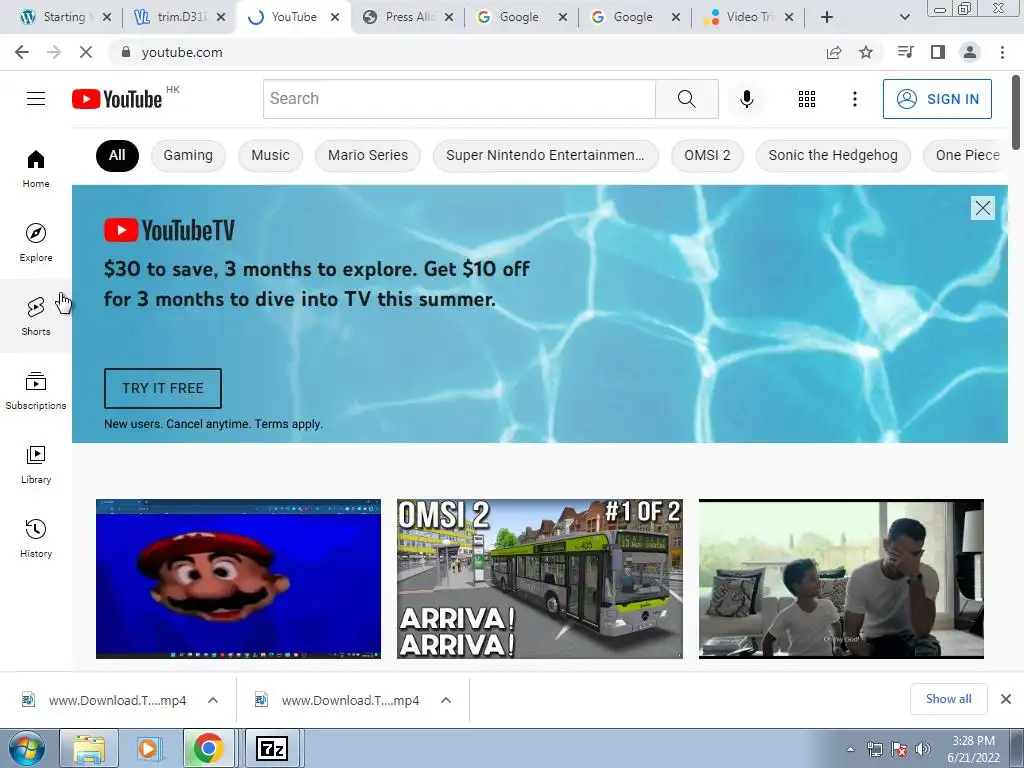Close the downloads bar
The image size is (1024, 768).
click(1006, 699)
